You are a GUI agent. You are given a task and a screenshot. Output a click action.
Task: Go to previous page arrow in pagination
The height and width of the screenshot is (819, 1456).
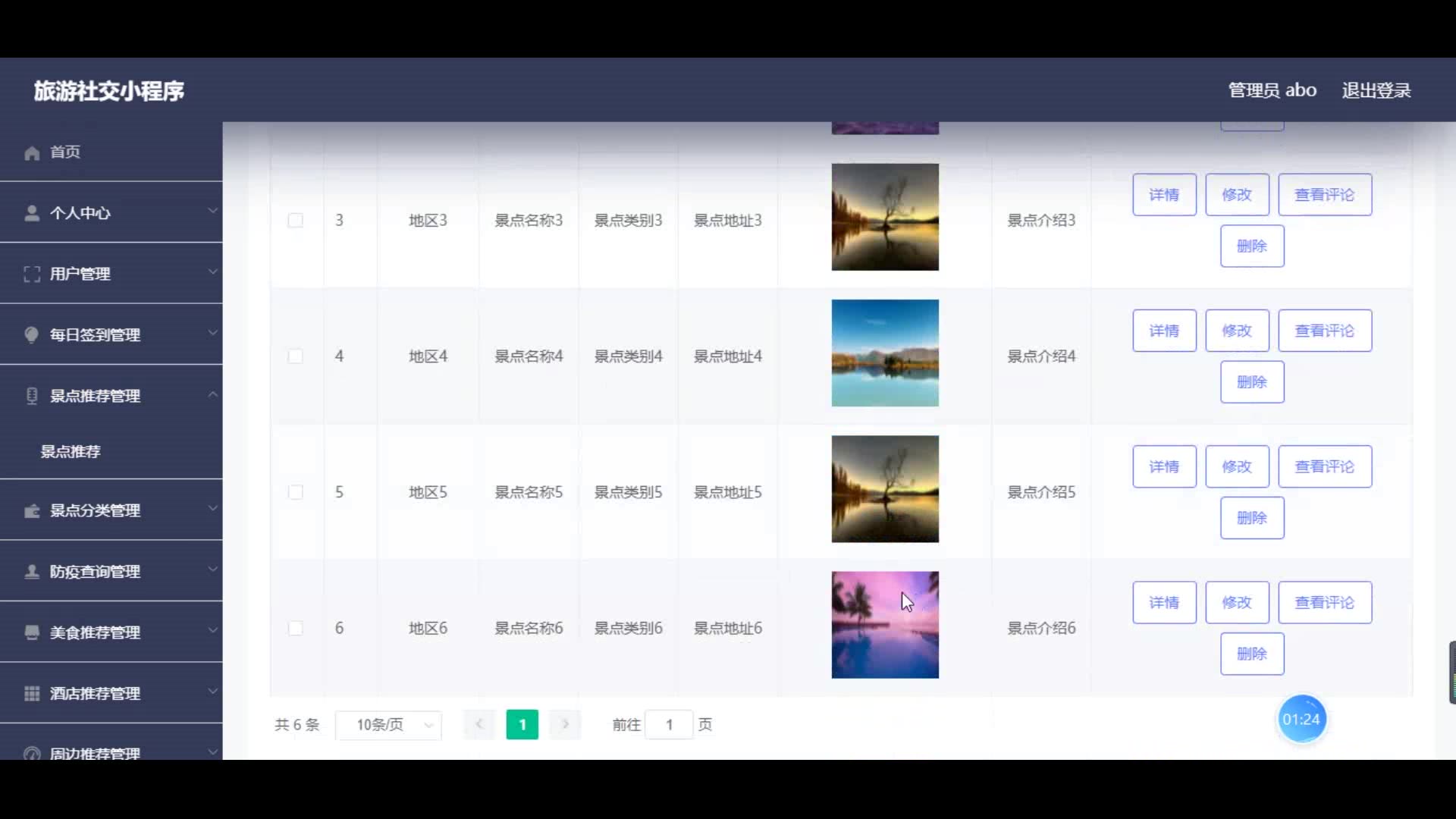[479, 724]
